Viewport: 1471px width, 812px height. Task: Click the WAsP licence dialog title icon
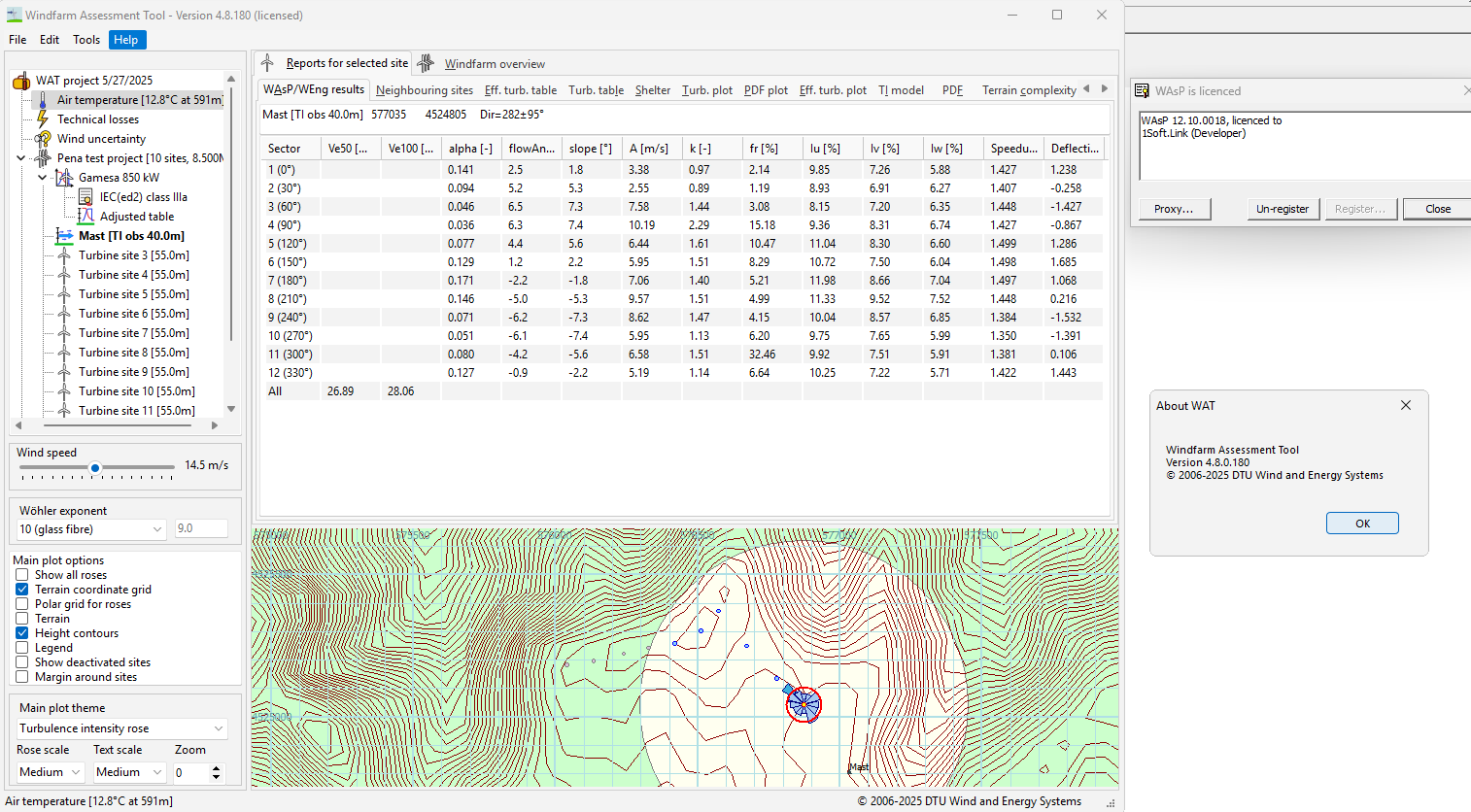[x=1142, y=90]
